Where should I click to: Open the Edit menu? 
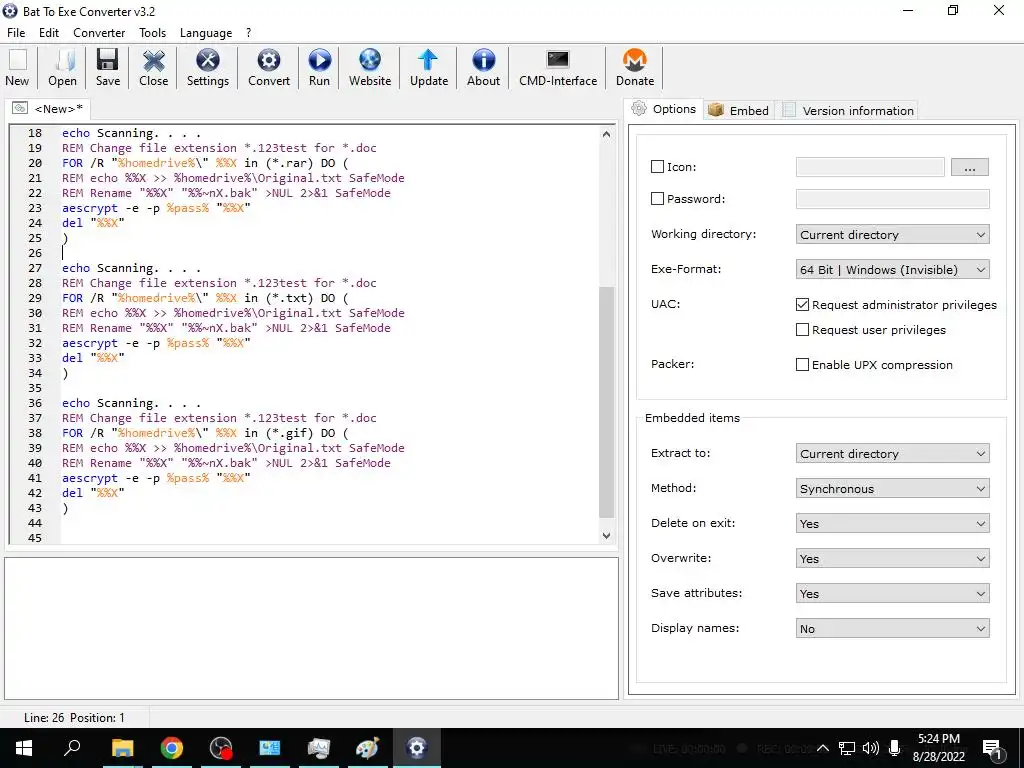click(49, 33)
